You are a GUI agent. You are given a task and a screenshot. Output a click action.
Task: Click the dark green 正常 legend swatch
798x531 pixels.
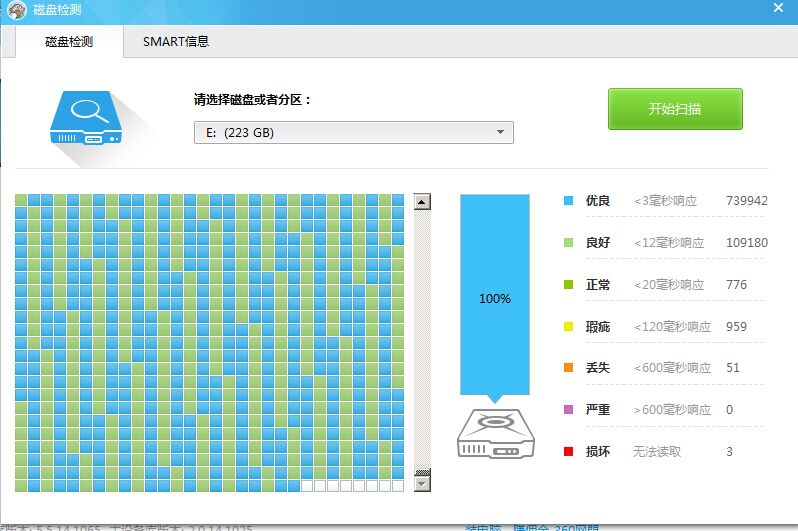[568, 285]
